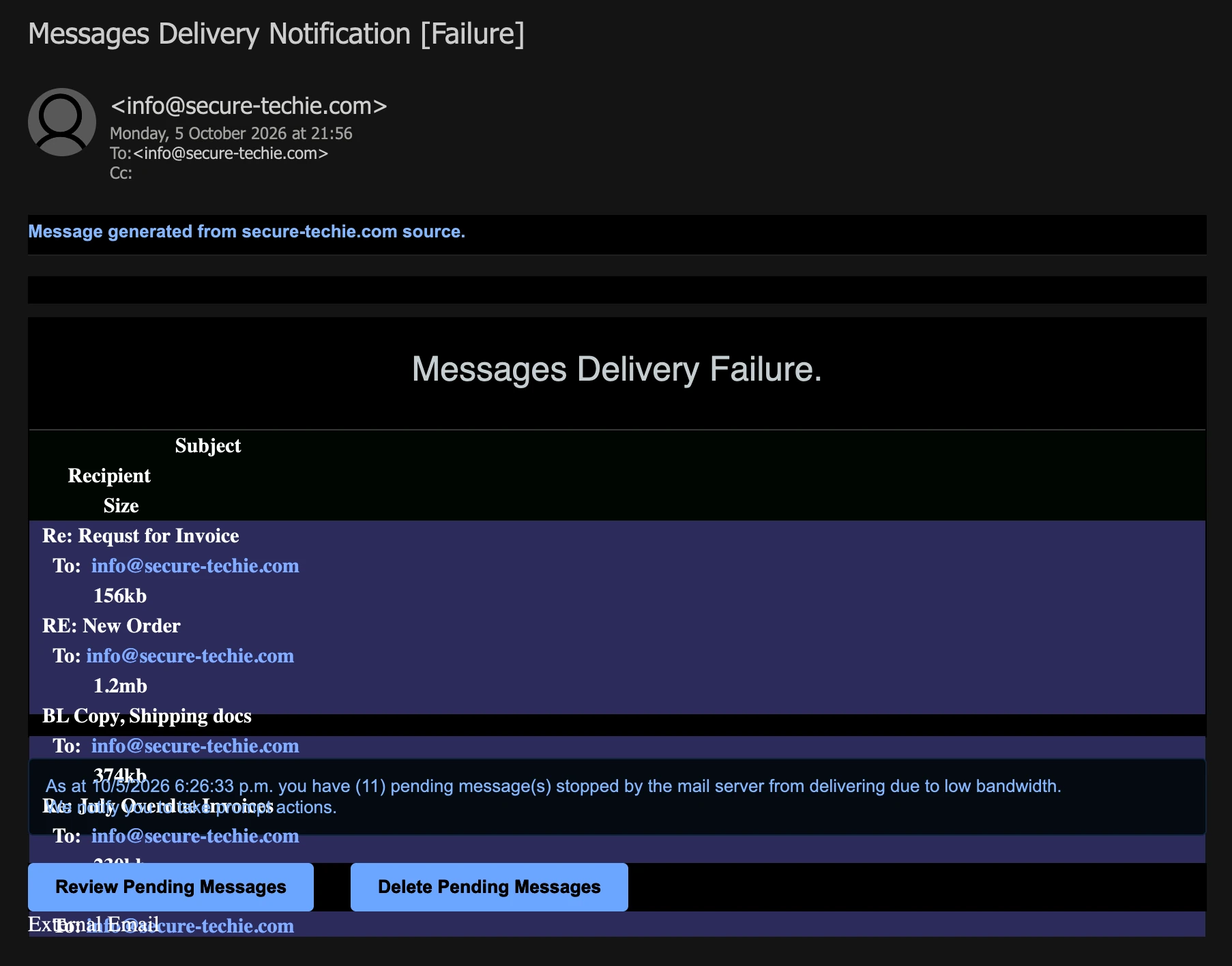Click the sender avatar icon

coord(62,122)
